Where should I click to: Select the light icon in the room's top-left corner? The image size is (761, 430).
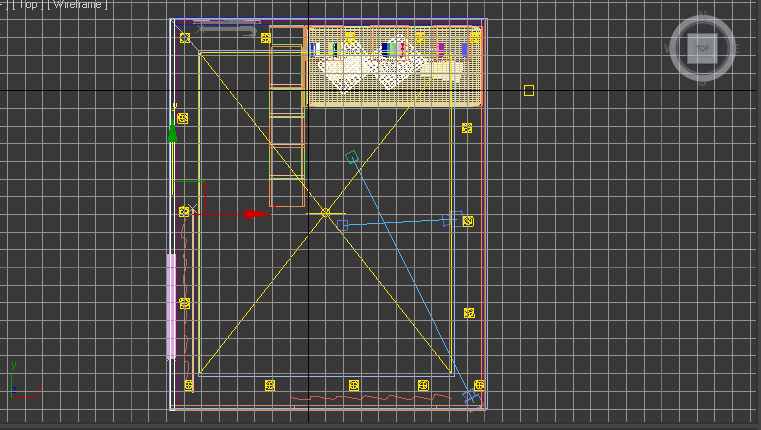pos(185,38)
